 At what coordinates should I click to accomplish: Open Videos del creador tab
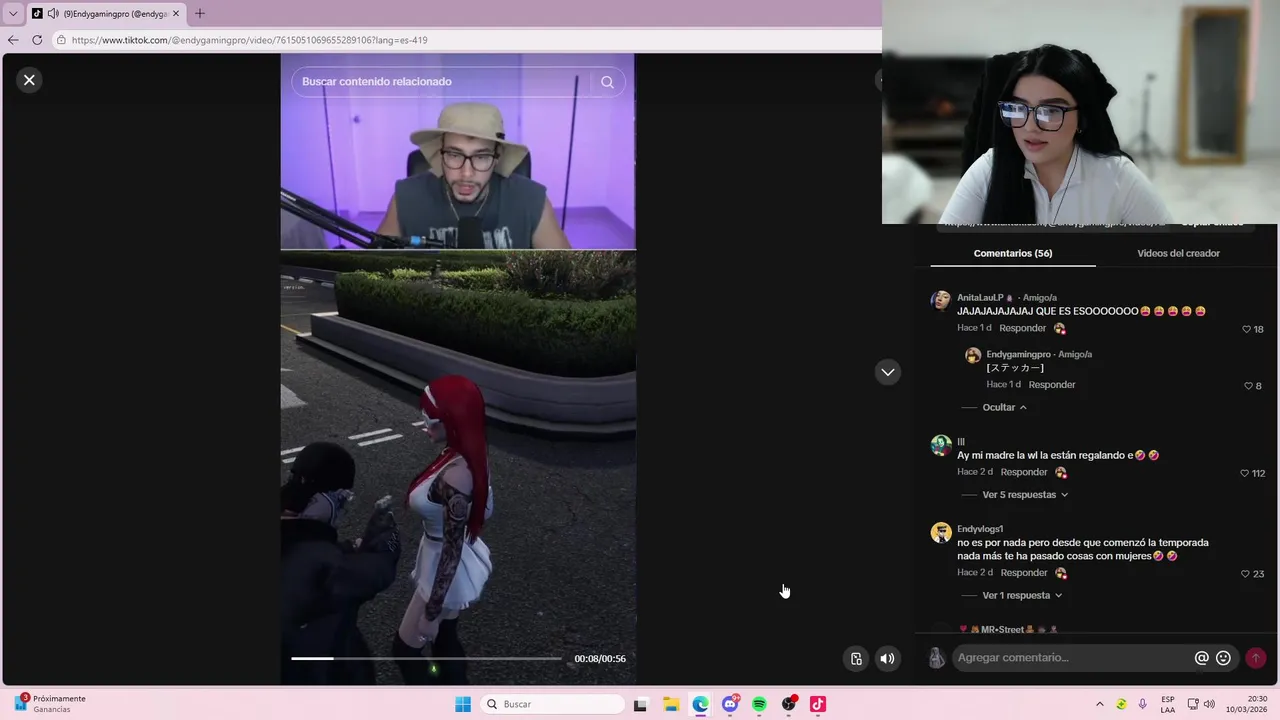pyautogui.click(x=1178, y=253)
